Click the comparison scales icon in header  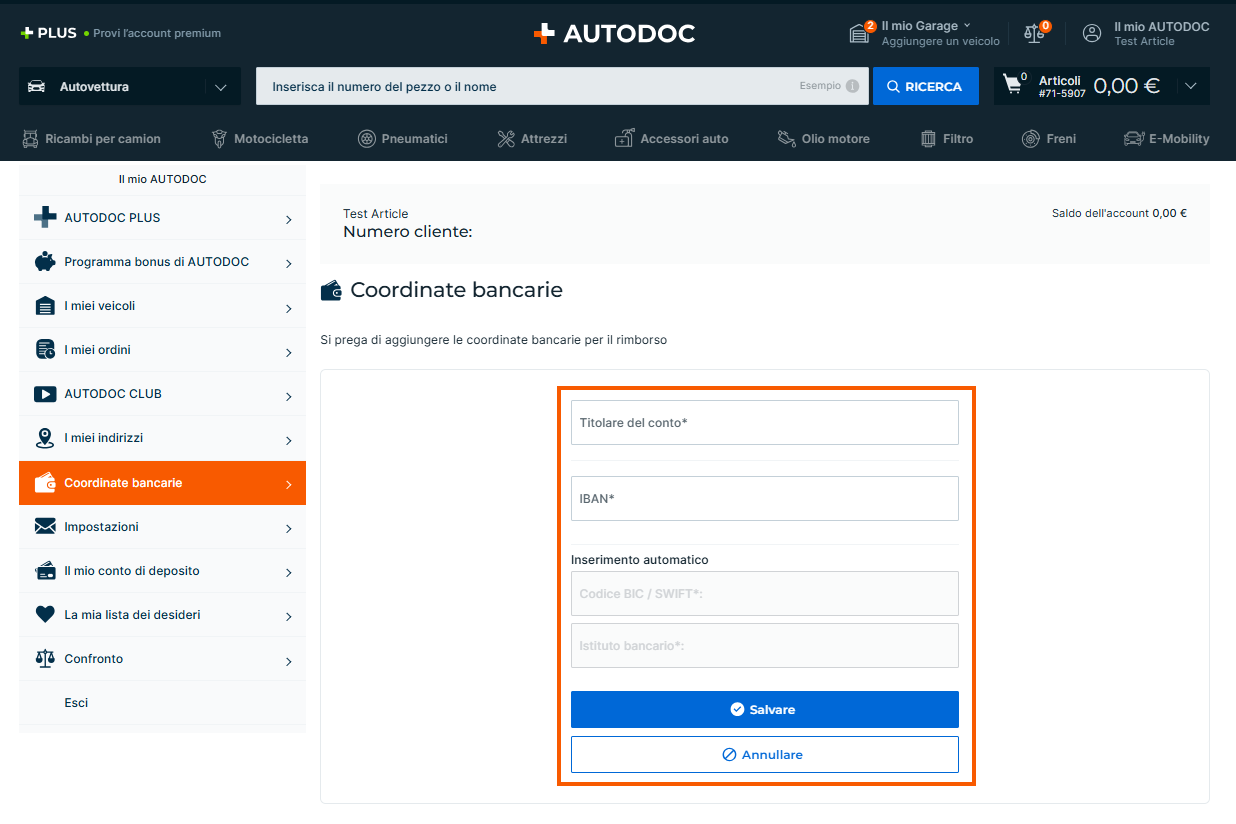tap(1035, 33)
